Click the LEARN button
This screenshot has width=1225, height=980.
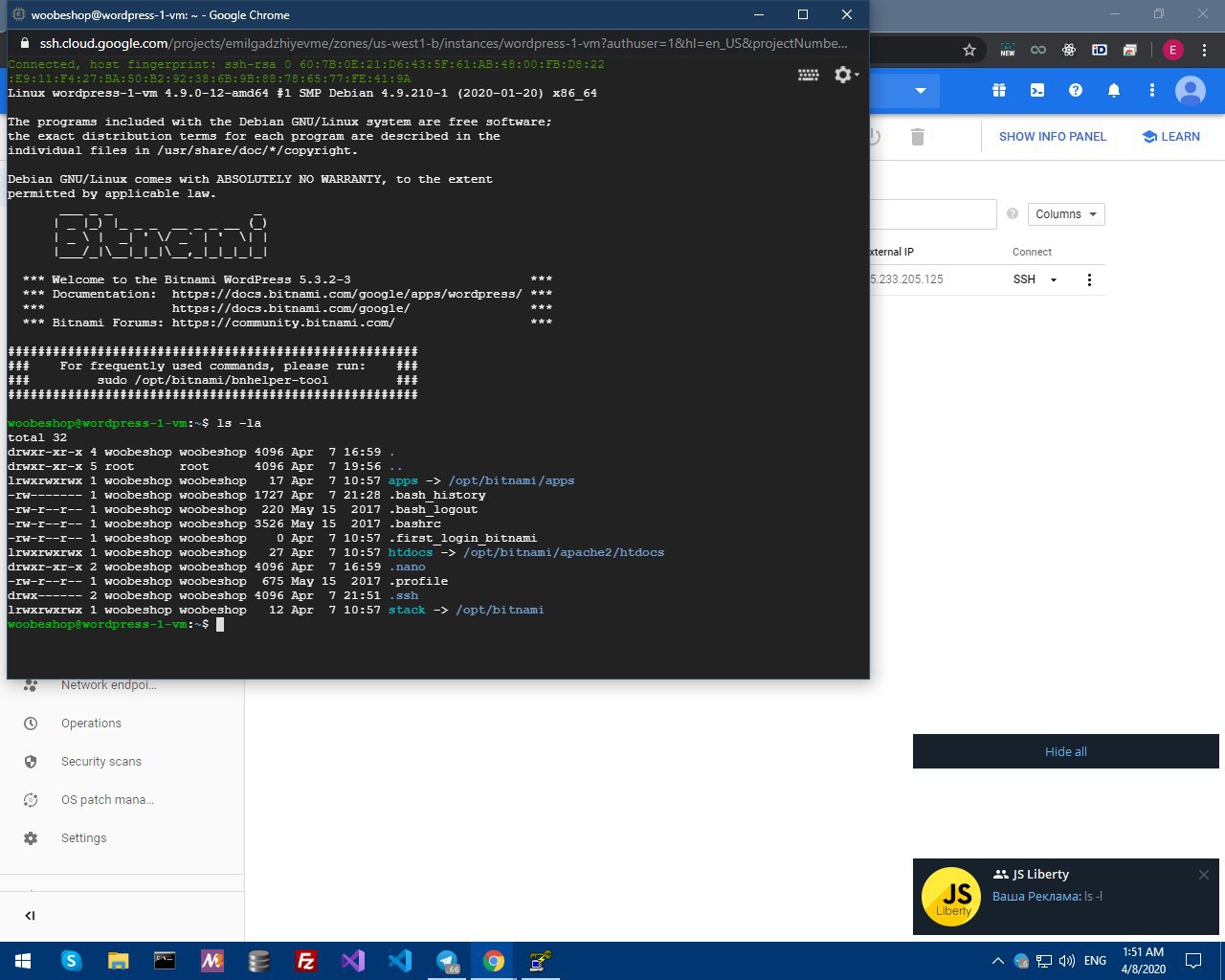pyautogui.click(x=1171, y=137)
